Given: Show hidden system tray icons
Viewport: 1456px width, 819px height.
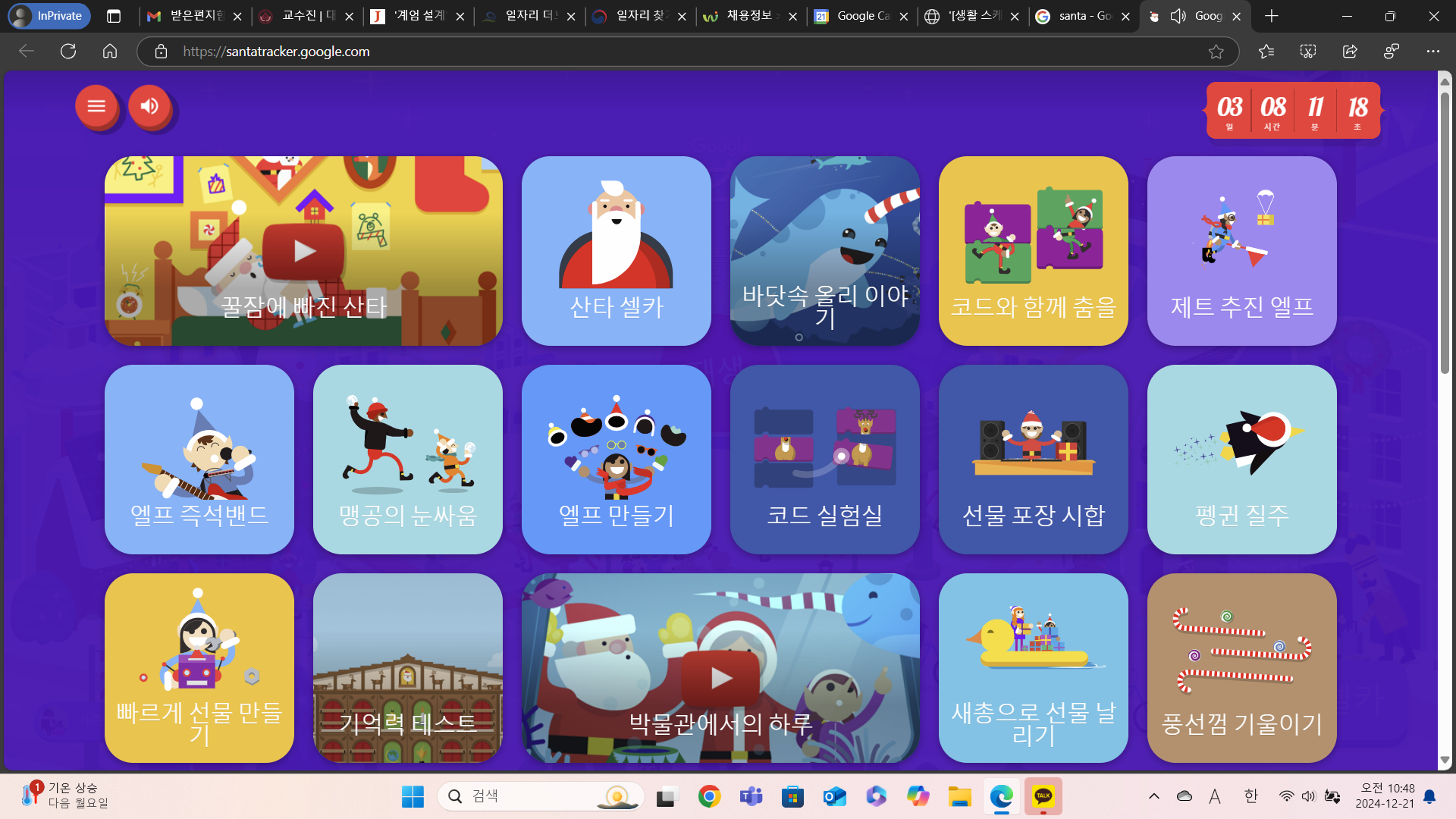Looking at the screenshot, I should (x=1154, y=796).
